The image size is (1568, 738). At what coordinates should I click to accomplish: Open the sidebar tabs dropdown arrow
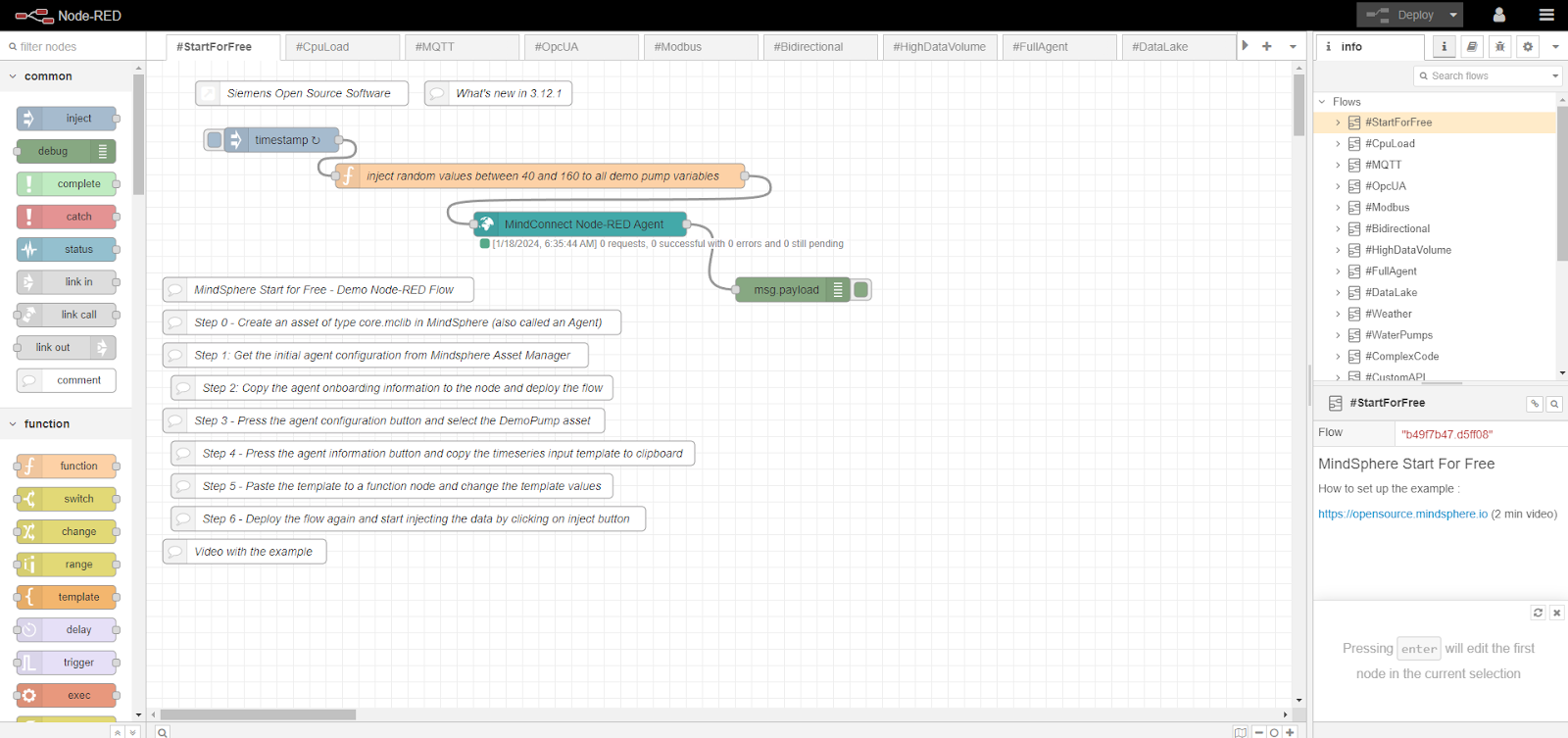(1555, 46)
